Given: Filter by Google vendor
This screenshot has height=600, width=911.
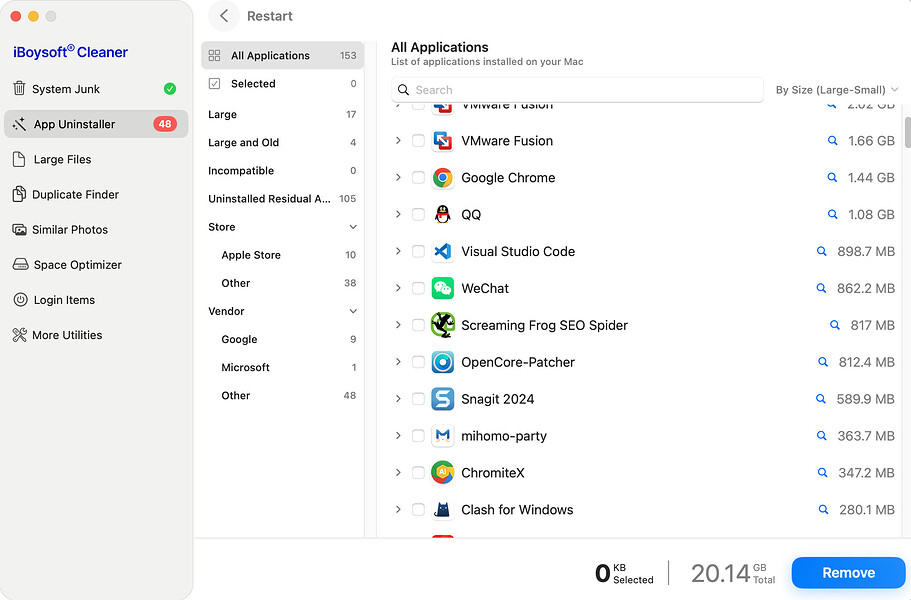Looking at the screenshot, I should (282, 339).
